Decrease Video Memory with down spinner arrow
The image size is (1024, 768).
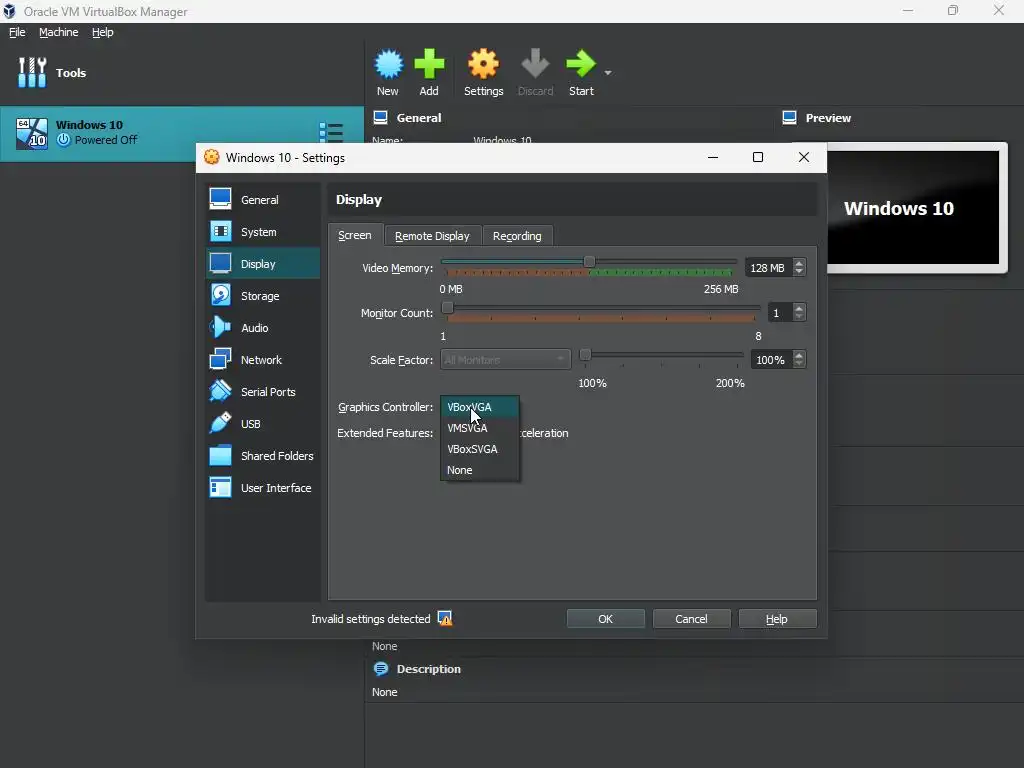[x=799, y=272]
